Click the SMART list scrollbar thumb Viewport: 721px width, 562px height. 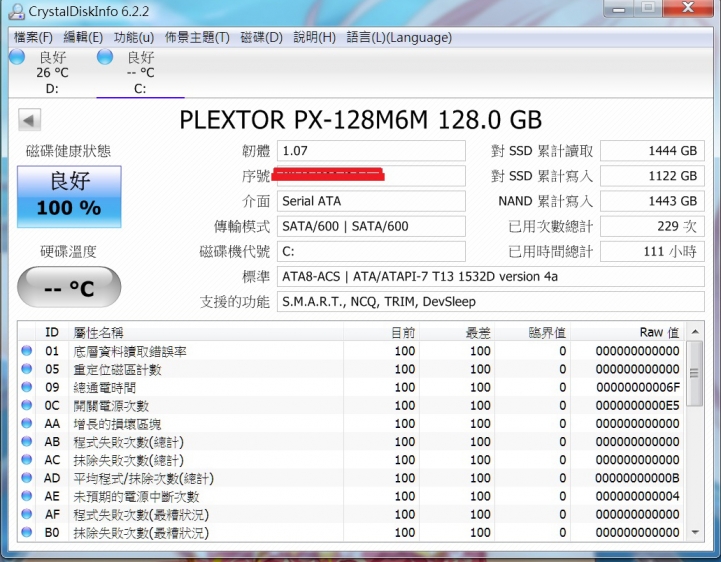(695, 373)
